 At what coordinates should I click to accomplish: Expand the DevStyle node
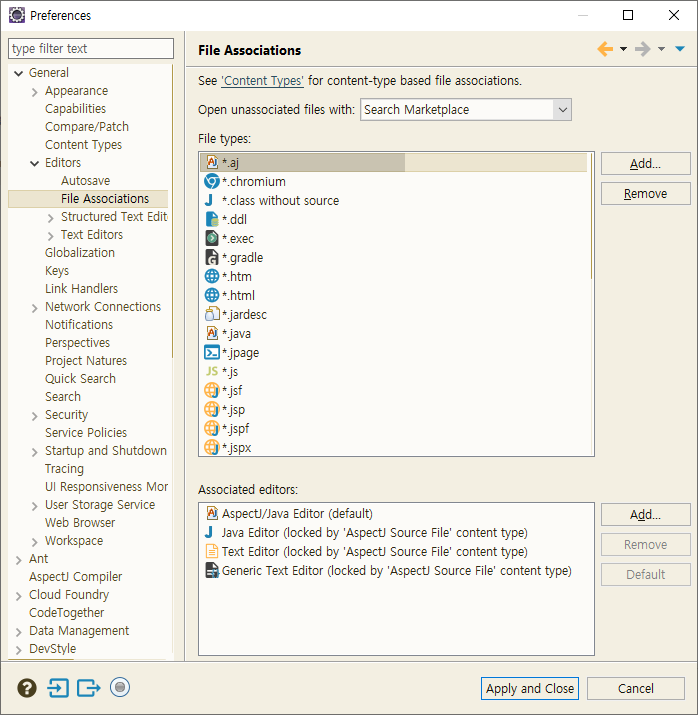19,650
